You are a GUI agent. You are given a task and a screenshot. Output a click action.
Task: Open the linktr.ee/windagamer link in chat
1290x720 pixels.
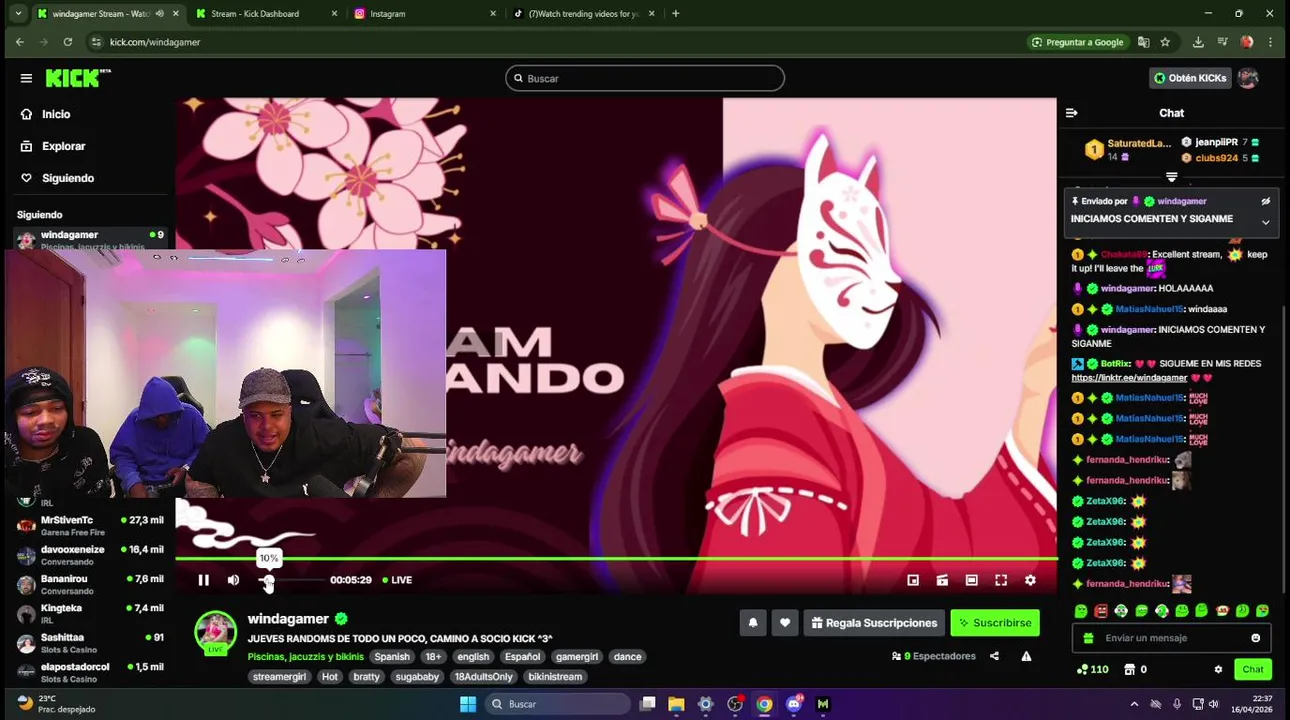(1129, 378)
